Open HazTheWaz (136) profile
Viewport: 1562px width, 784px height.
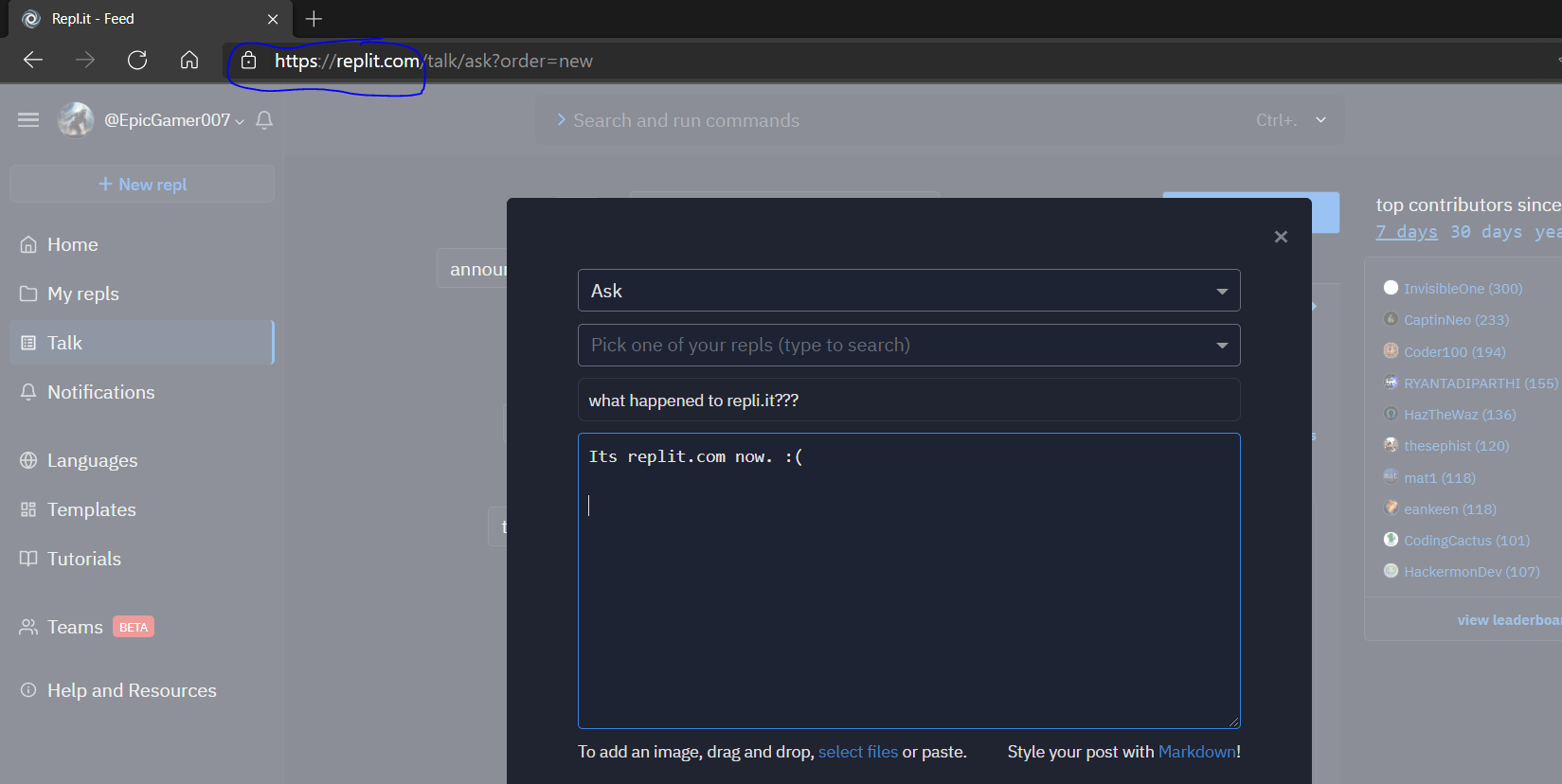(x=1460, y=415)
